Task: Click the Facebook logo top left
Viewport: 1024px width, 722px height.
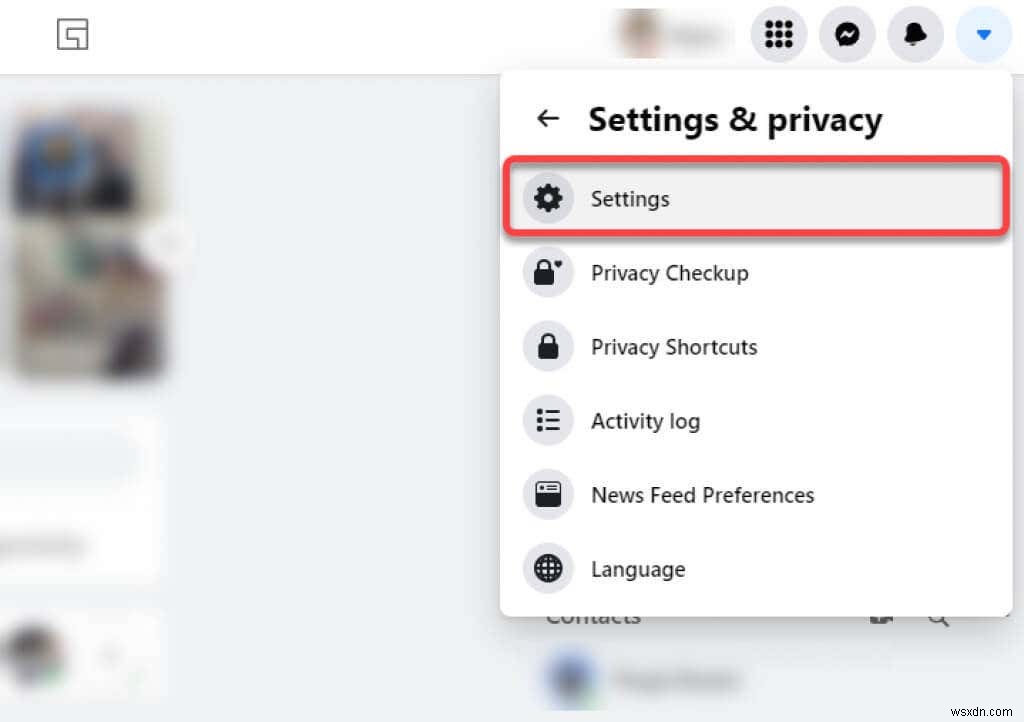Action: (x=72, y=34)
